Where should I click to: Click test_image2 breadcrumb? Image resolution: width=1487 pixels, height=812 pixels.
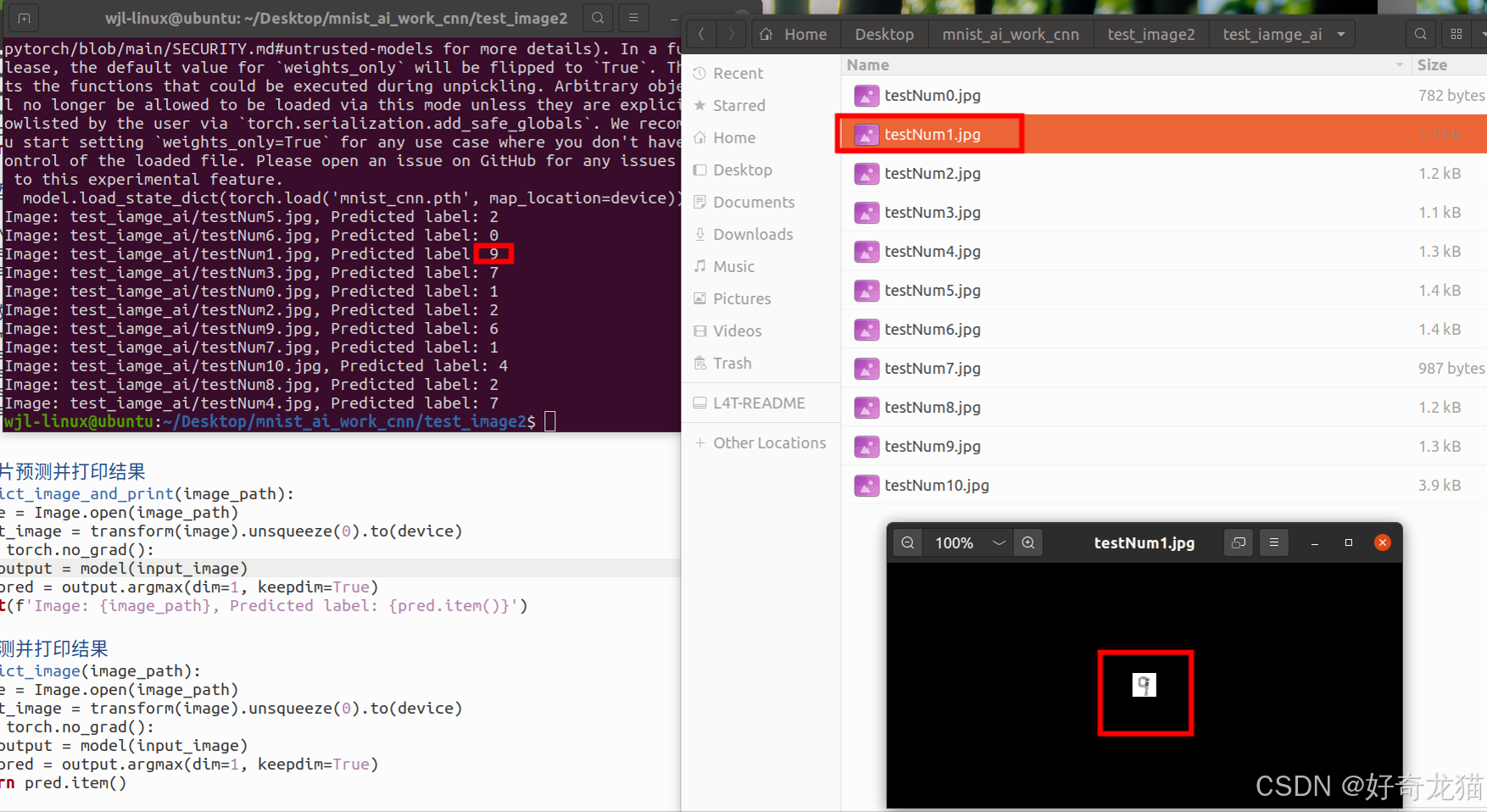click(x=1150, y=35)
